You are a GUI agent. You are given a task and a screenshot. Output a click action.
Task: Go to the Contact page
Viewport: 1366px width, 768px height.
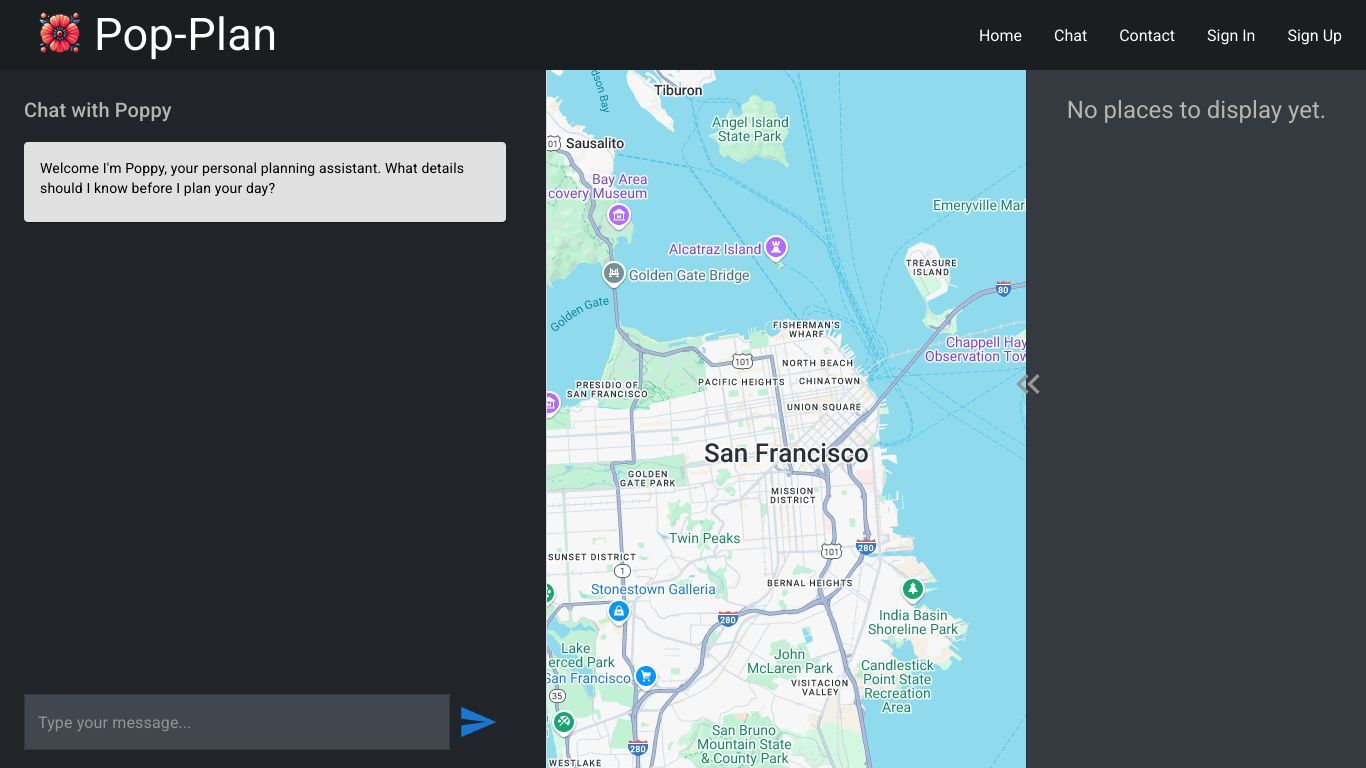click(1147, 35)
